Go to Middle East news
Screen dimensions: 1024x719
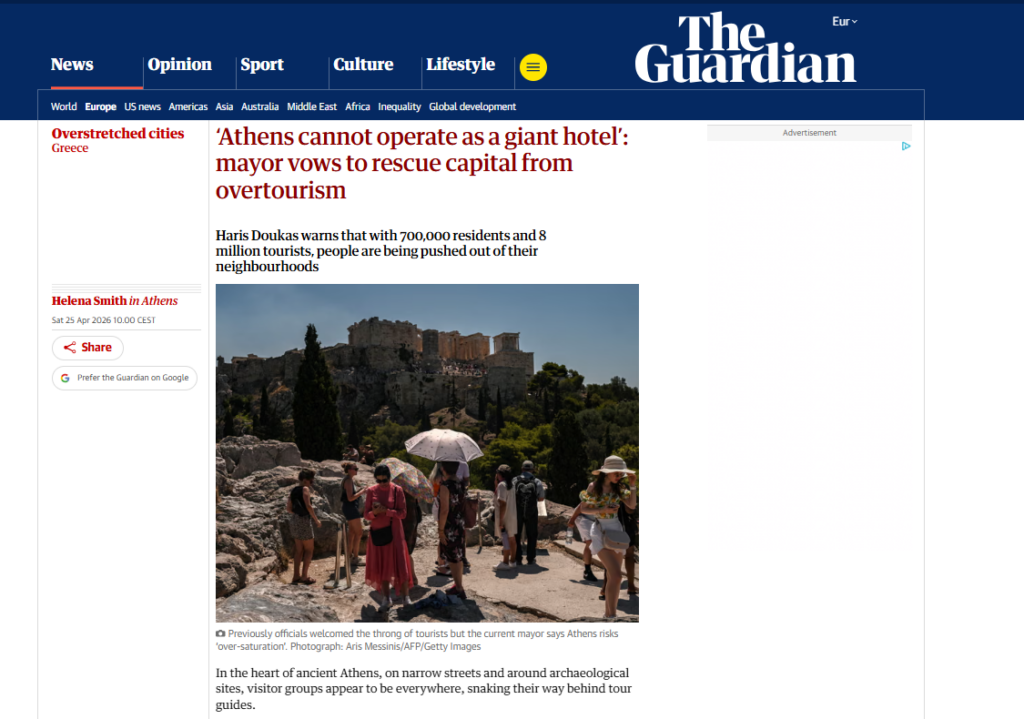point(312,106)
